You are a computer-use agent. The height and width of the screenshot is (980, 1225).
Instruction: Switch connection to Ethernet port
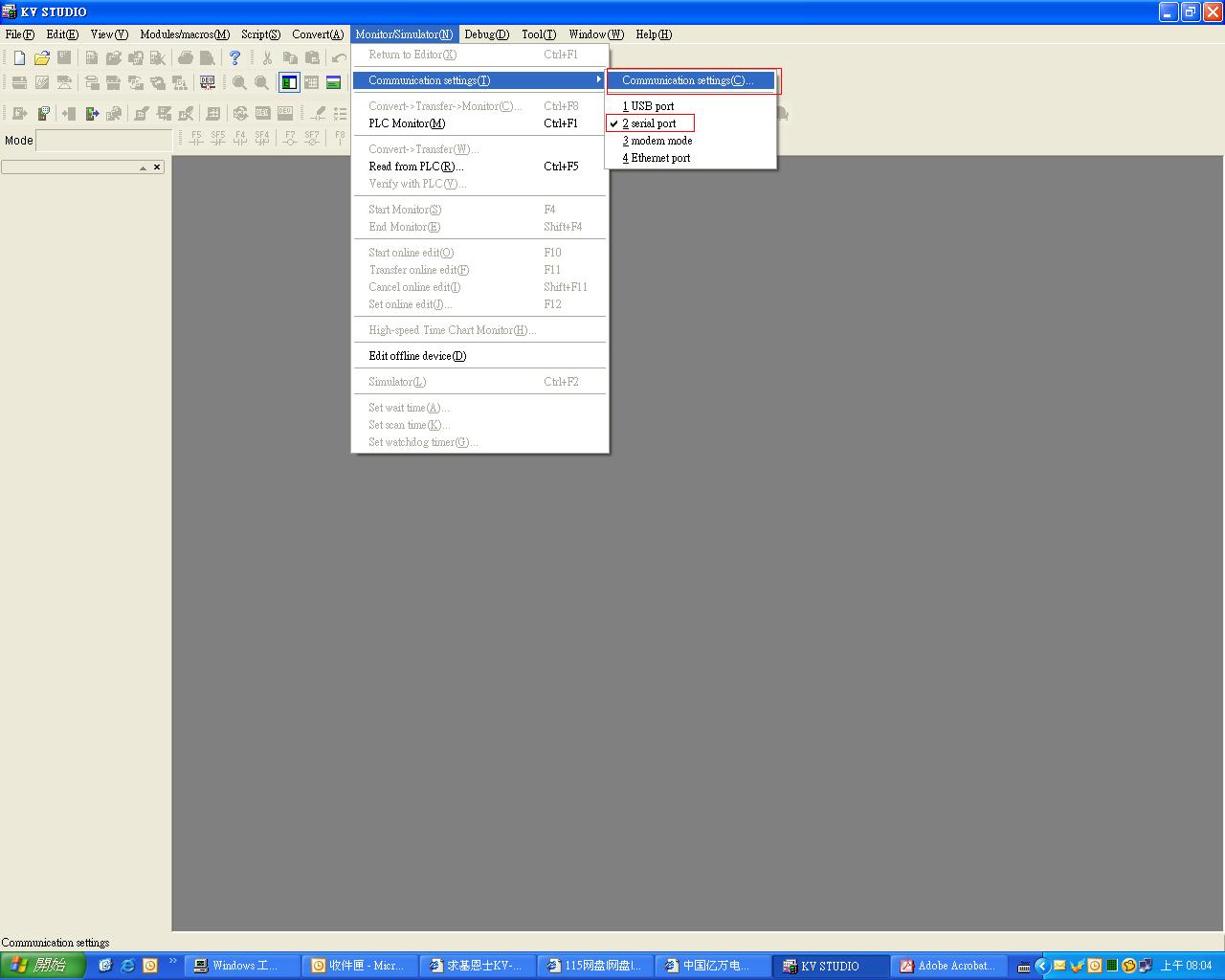pyautogui.click(x=659, y=158)
